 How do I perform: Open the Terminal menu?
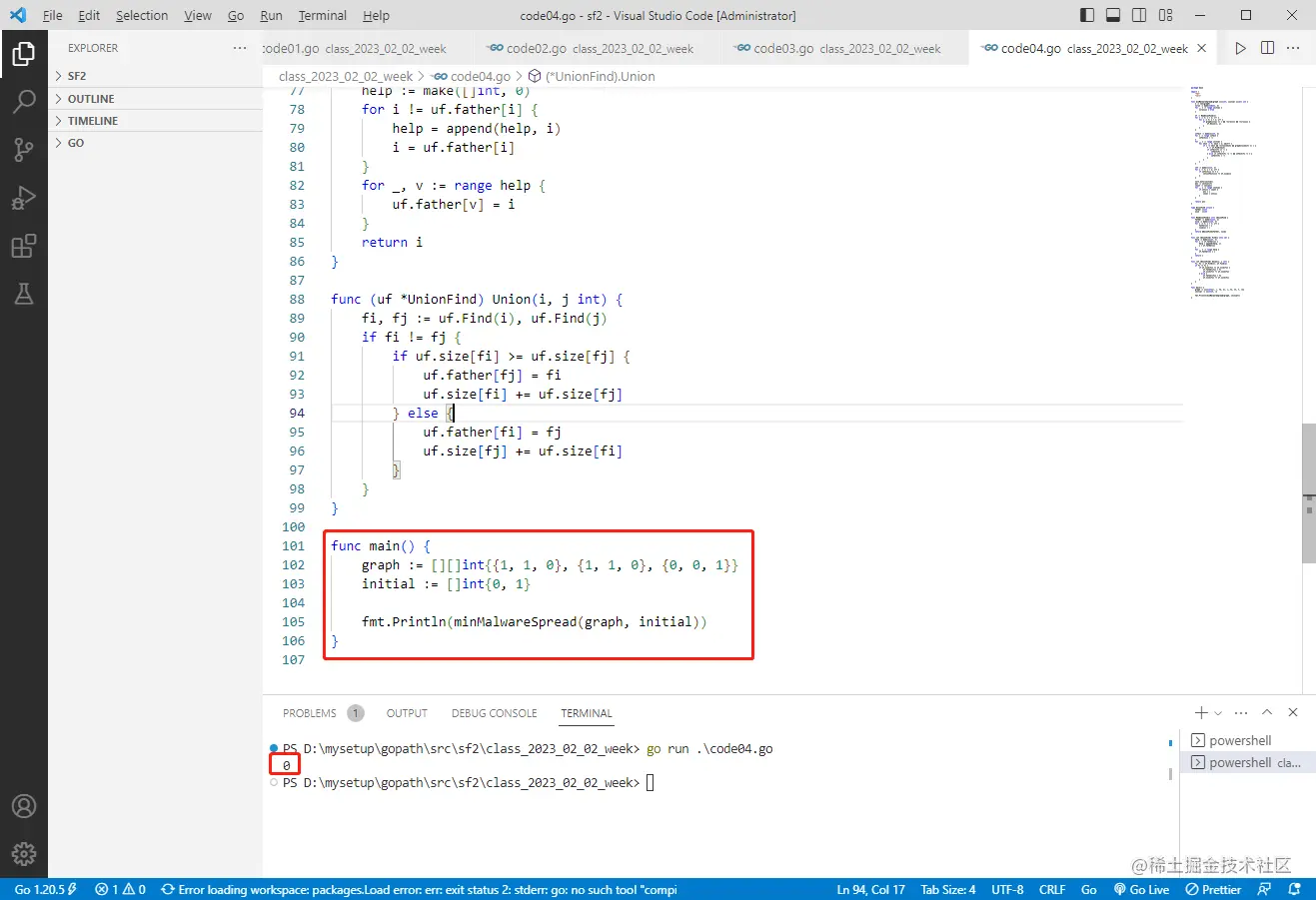pyautogui.click(x=323, y=15)
